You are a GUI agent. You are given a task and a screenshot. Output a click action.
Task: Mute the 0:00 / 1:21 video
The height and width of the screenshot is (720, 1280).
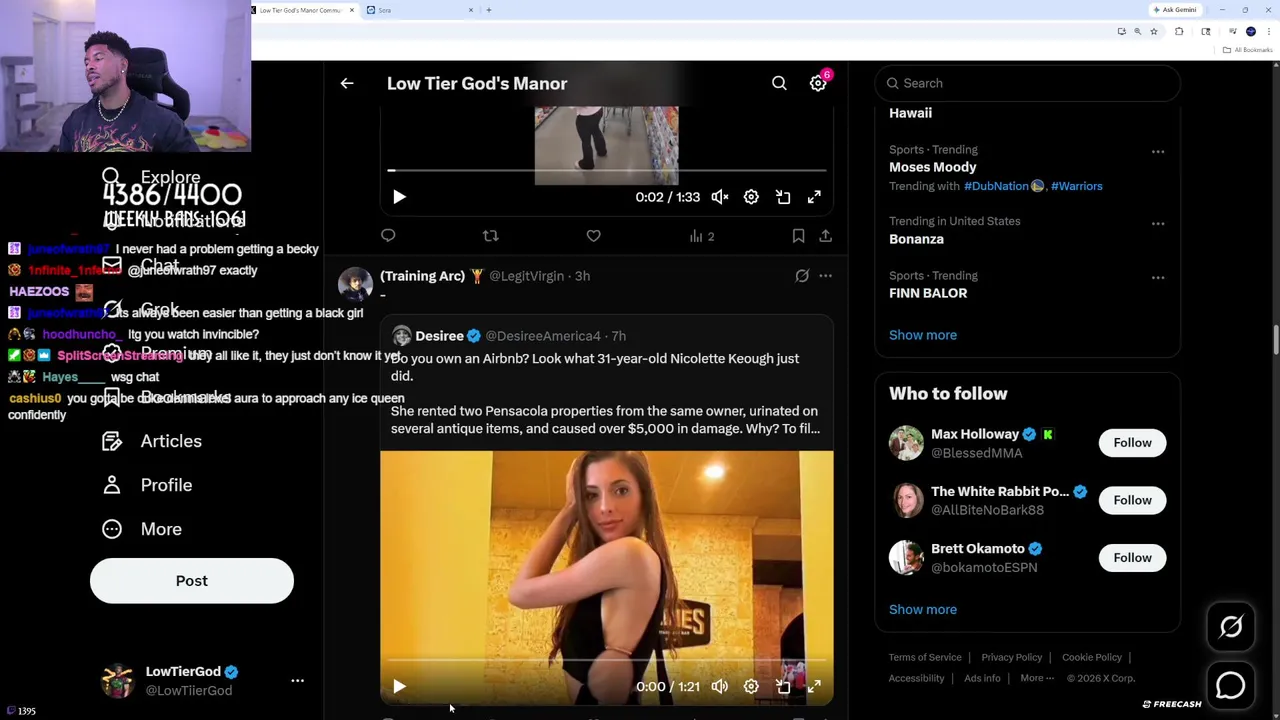click(720, 687)
